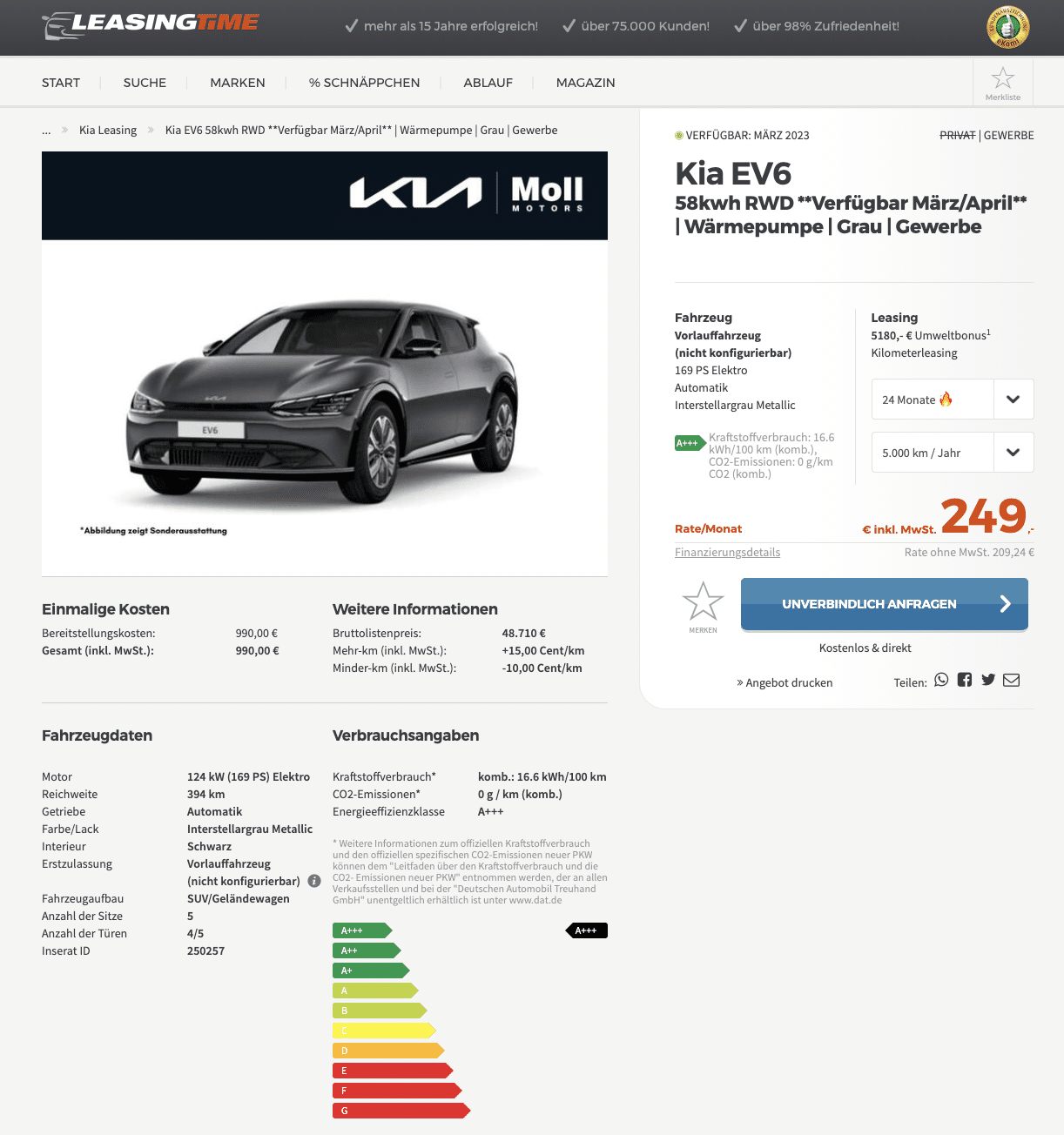Click the Inserat ID value 250257

(x=205, y=951)
